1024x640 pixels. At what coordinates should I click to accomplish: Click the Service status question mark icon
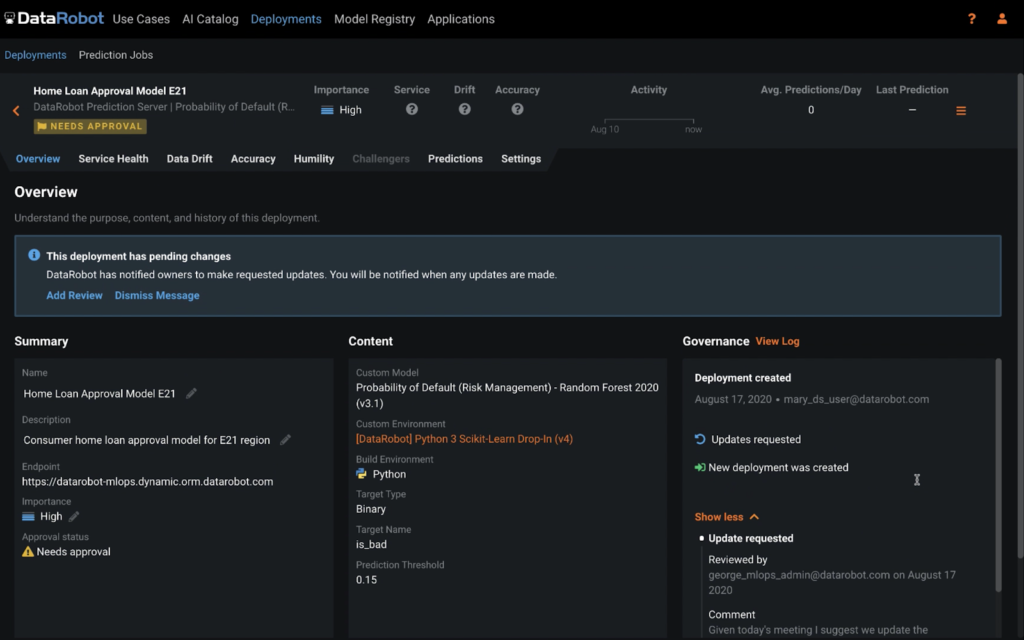coord(411,110)
